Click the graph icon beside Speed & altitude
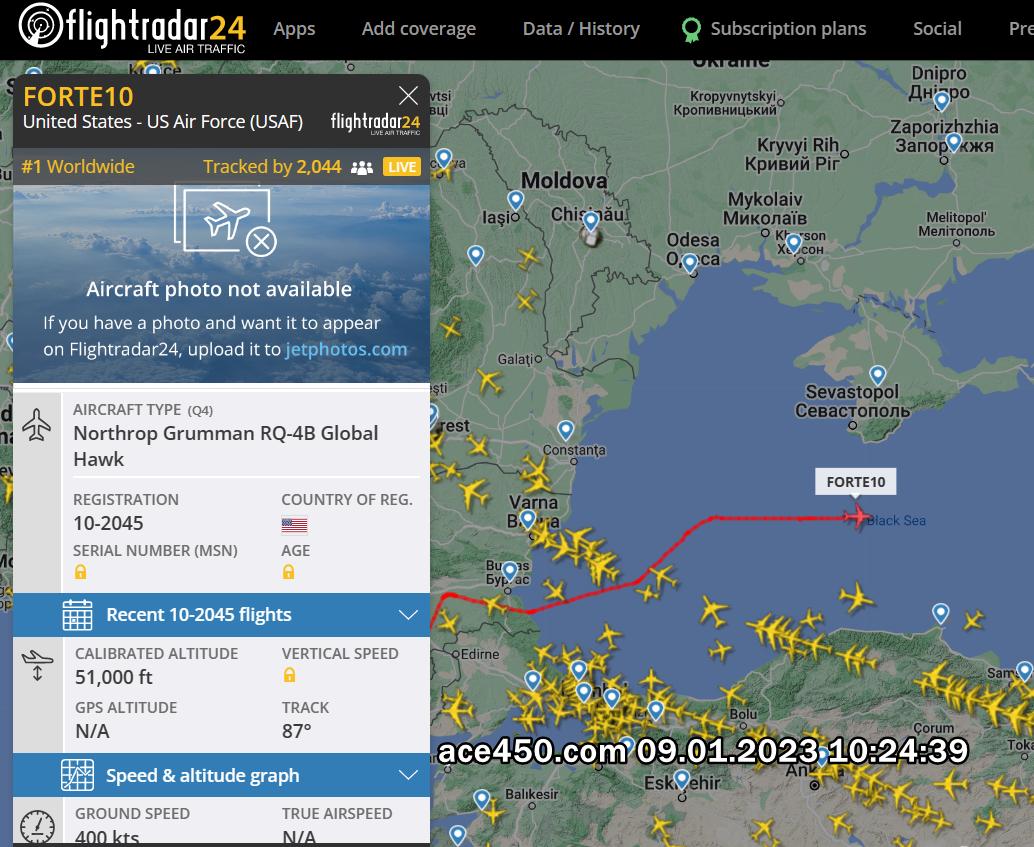 click(77, 775)
